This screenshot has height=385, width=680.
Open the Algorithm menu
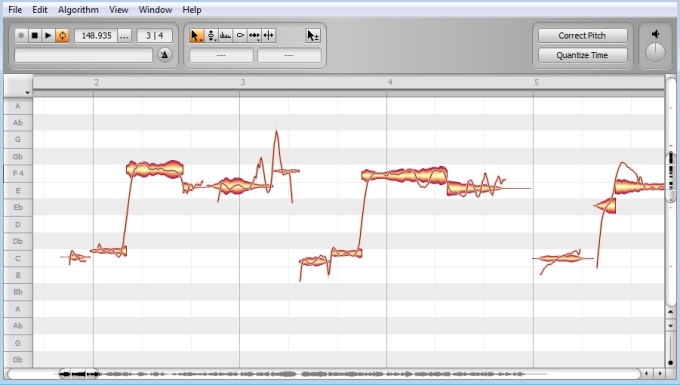(x=78, y=10)
